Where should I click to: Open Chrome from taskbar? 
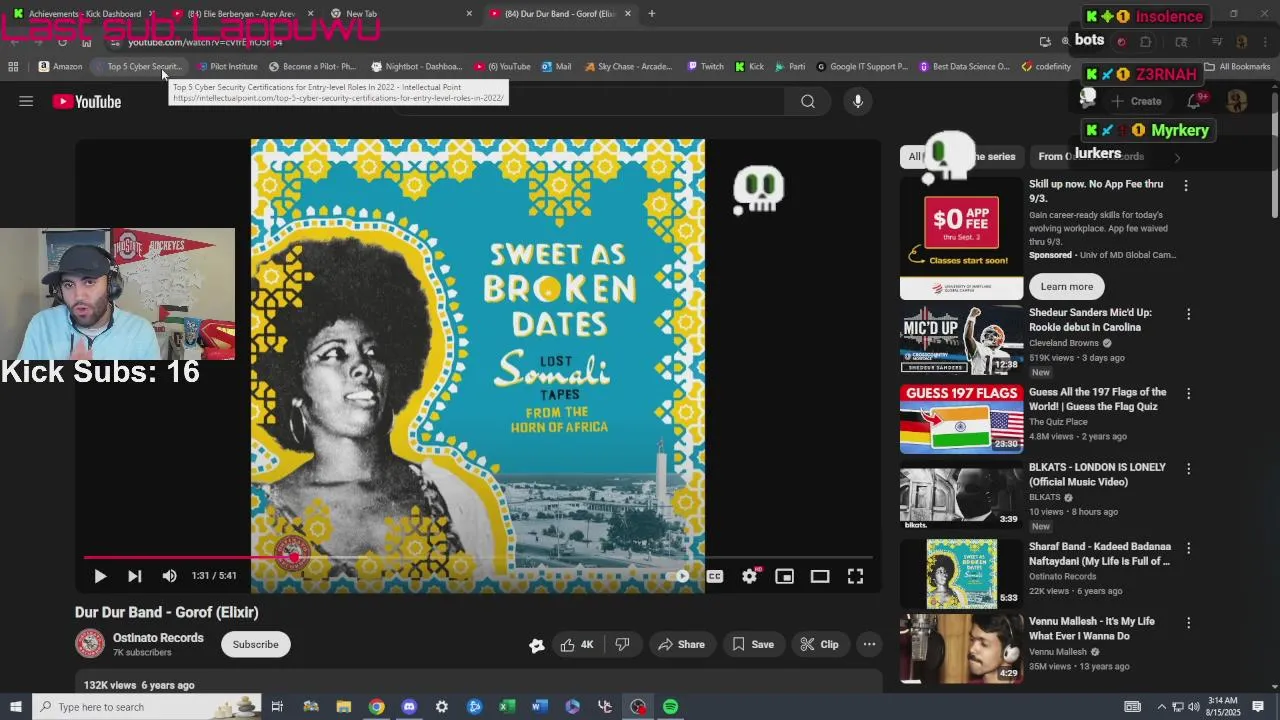tap(376, 707)
